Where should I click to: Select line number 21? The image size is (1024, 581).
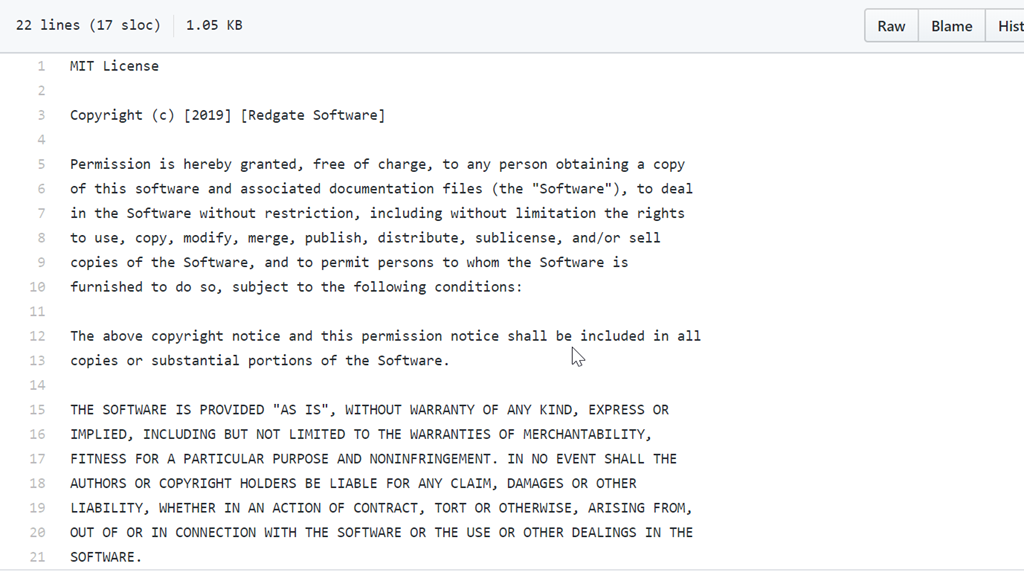pos(38,557)
